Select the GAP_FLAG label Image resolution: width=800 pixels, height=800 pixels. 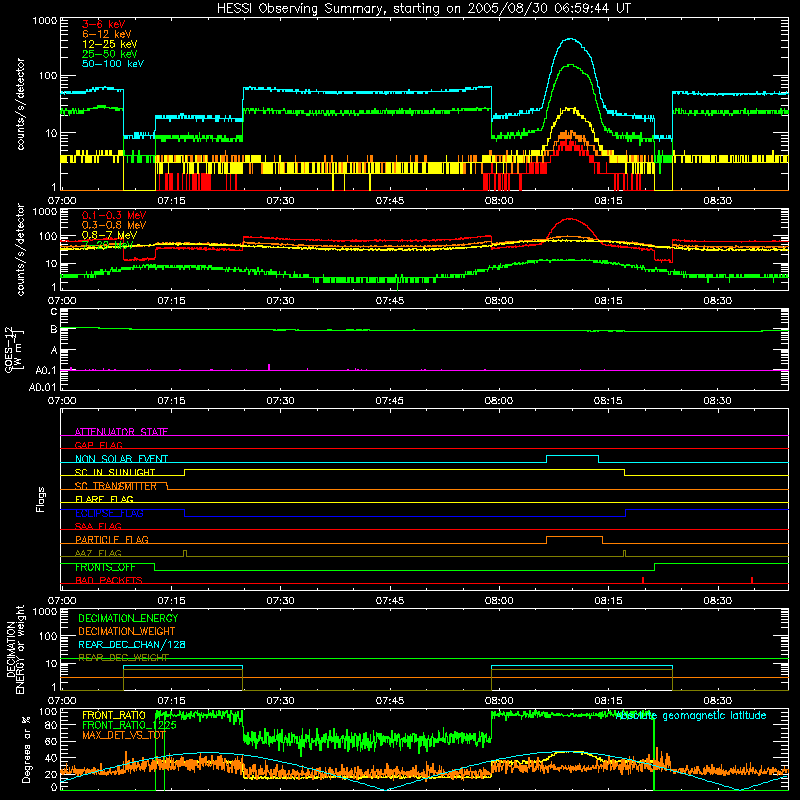click(x=98, y=445)
